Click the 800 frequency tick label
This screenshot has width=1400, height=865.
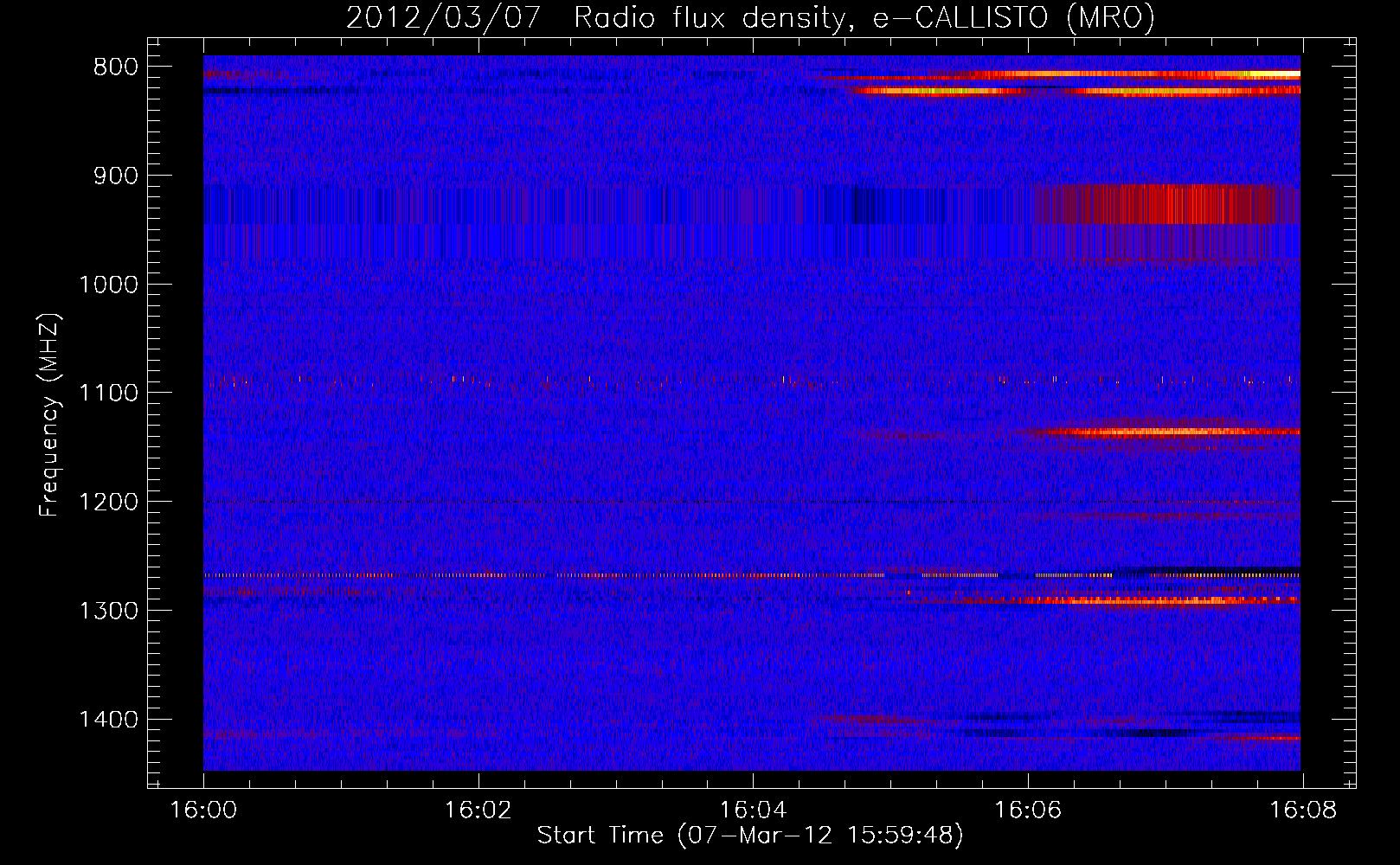[116, 67]
